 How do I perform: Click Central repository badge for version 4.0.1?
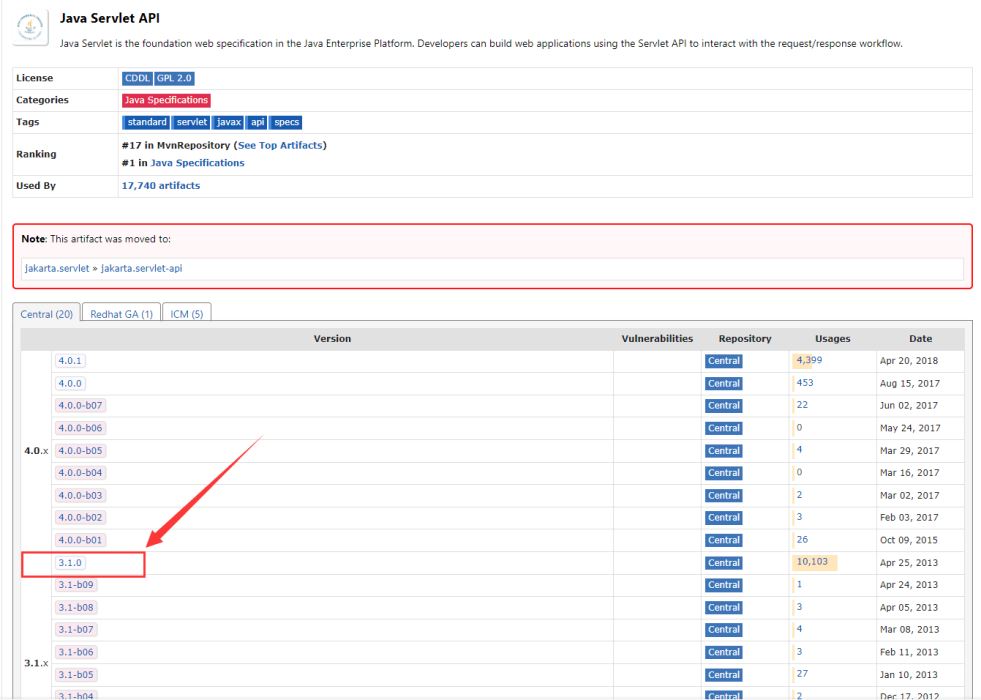(723, 361)
